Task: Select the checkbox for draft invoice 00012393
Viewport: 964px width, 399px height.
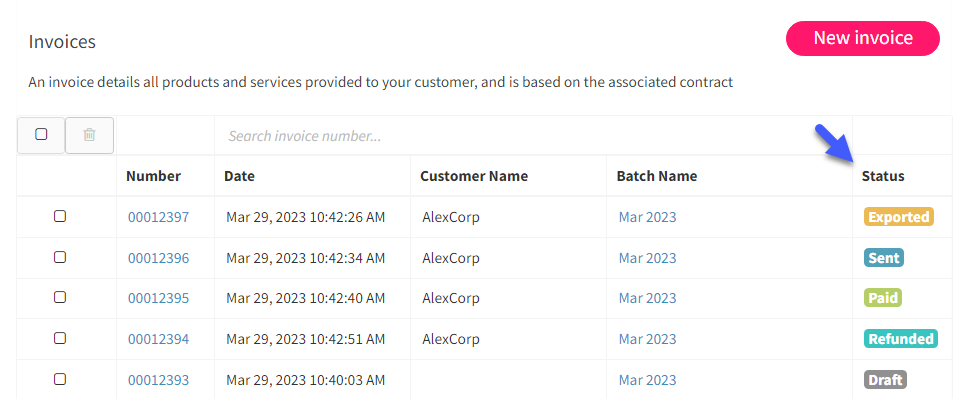Action: coord(60,379)
